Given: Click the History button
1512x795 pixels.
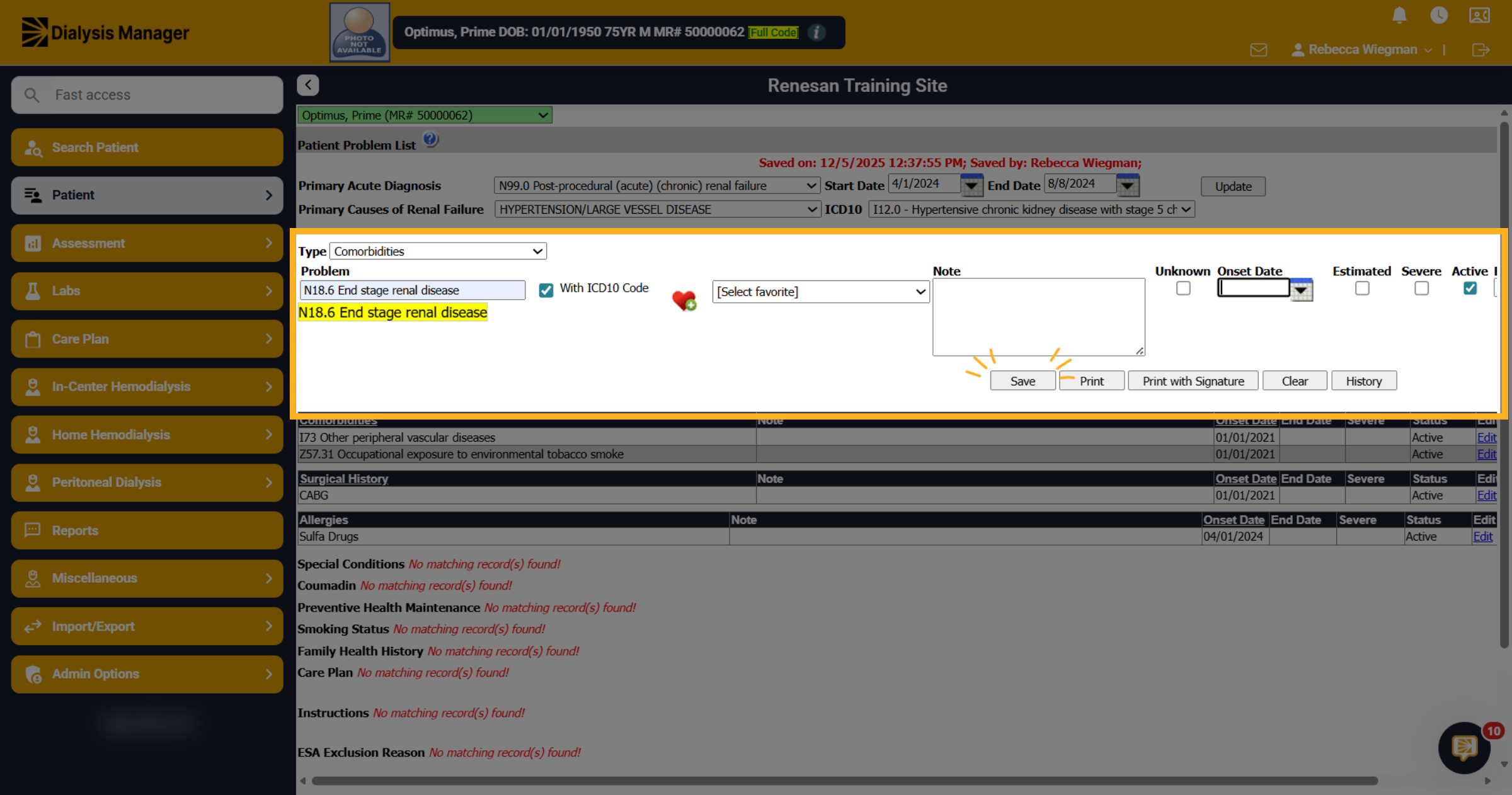Looking at the screenshot, I should pos(1364,381).
